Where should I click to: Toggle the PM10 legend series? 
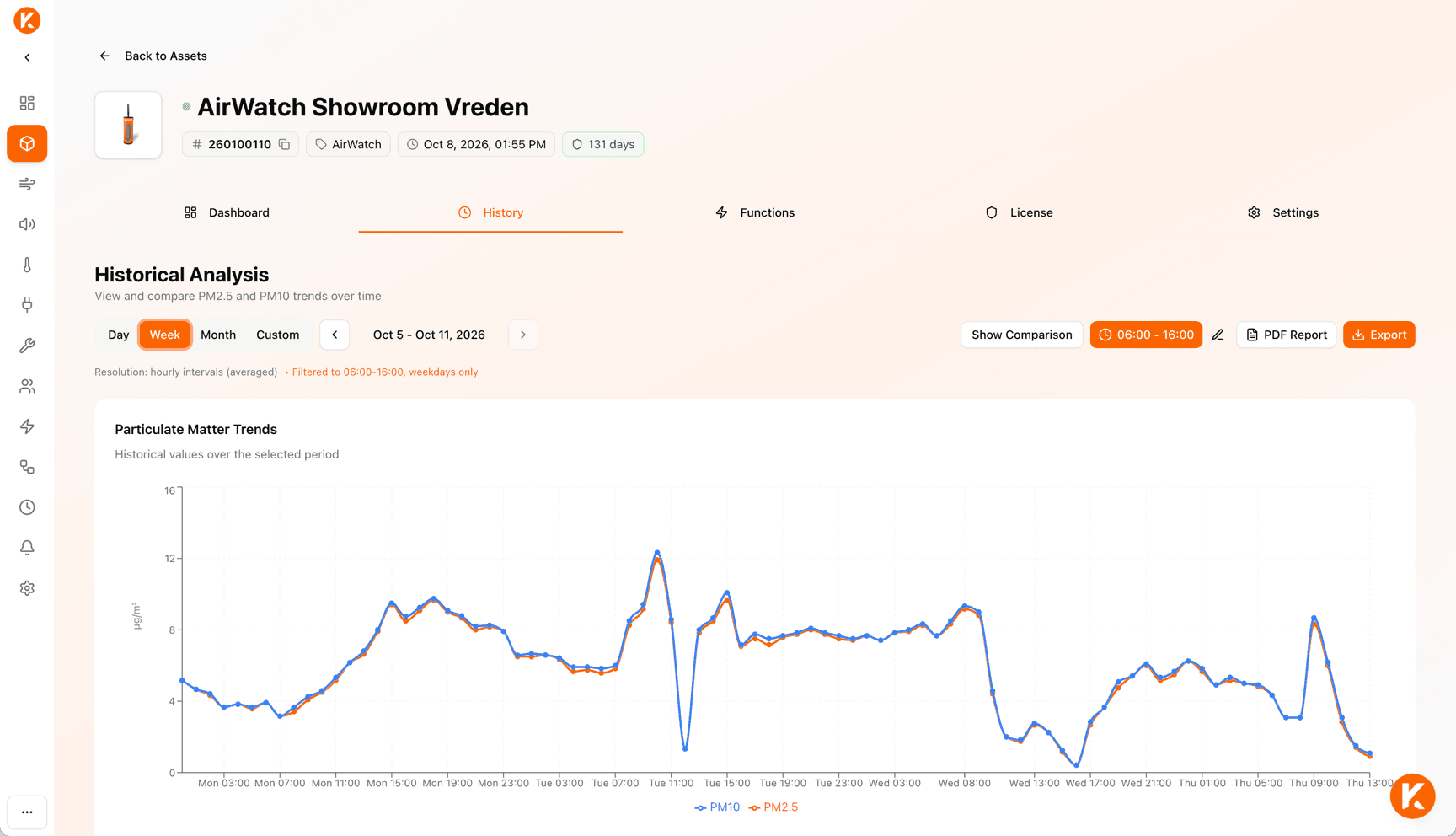[717, 807]
